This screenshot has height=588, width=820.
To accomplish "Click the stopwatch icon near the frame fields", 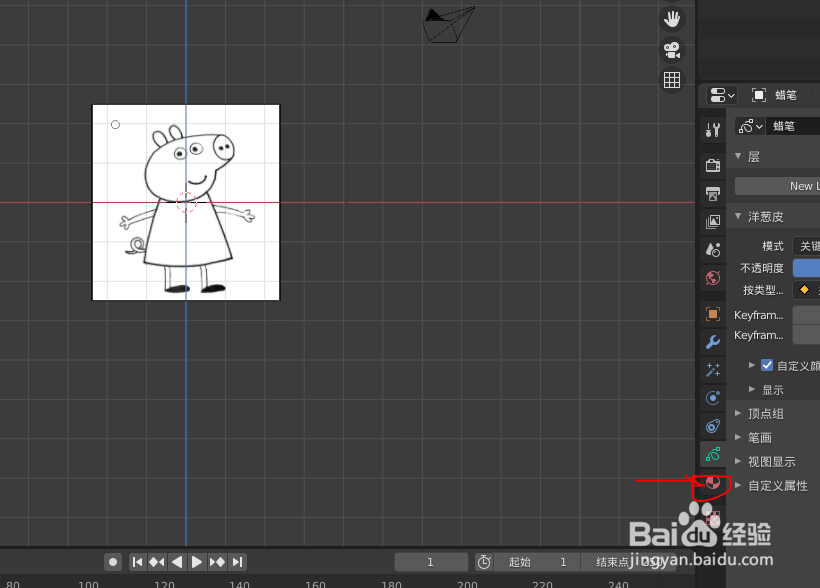I will click(x=485, y=561).
